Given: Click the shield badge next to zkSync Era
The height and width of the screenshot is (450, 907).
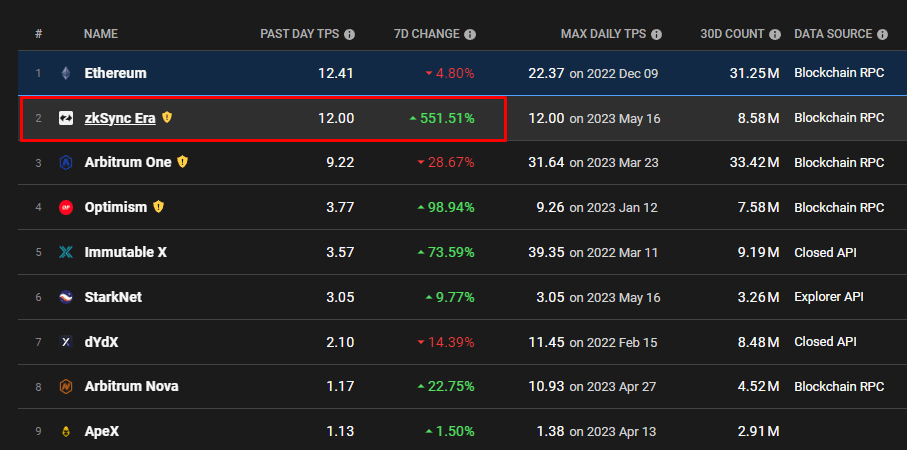Looking at the screenshot, I should coord(167,118).
